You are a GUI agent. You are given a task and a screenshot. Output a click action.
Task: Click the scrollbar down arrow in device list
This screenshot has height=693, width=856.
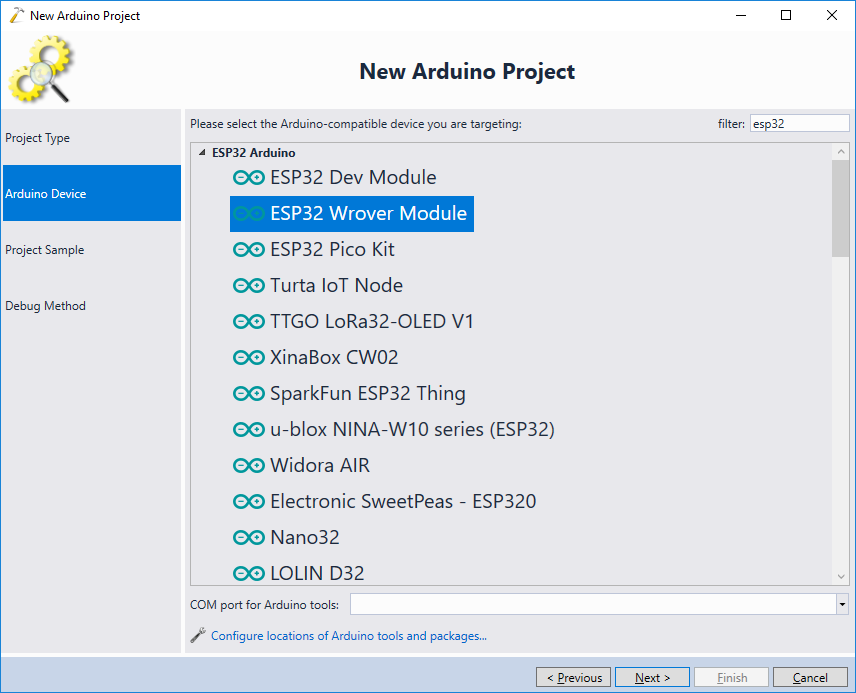(x=841, y=577)
